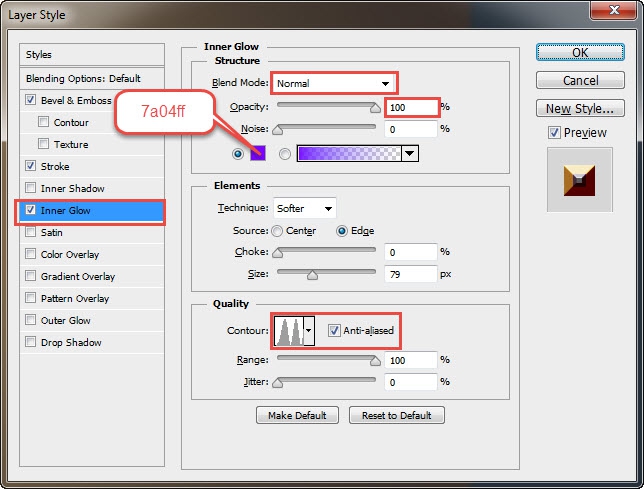Image resolution: width=644 pixels, height=489 pixels.
Task: Select the Drop Shadow style row
Action: [x=92, y=342]
